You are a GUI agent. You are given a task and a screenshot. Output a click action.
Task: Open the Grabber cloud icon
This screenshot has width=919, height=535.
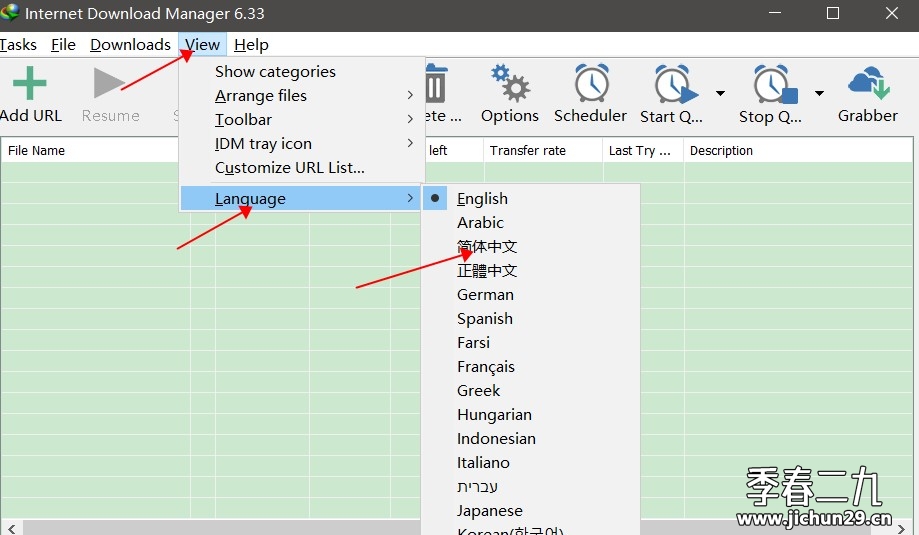pos(868,83)
